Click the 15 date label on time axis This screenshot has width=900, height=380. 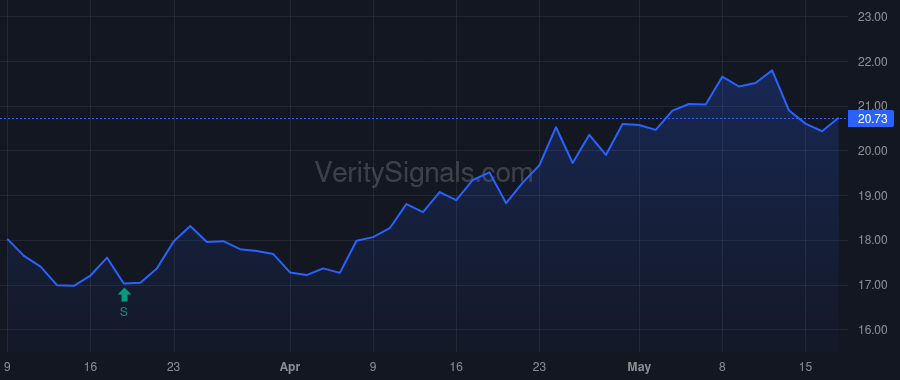805,366
